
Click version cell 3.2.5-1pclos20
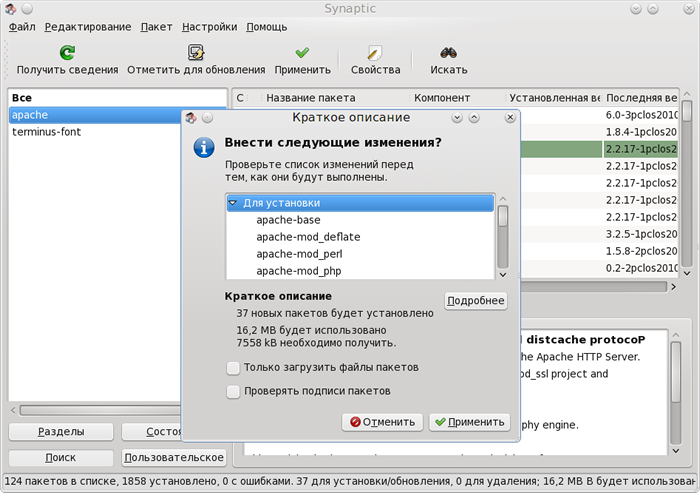tap(641, 234)
